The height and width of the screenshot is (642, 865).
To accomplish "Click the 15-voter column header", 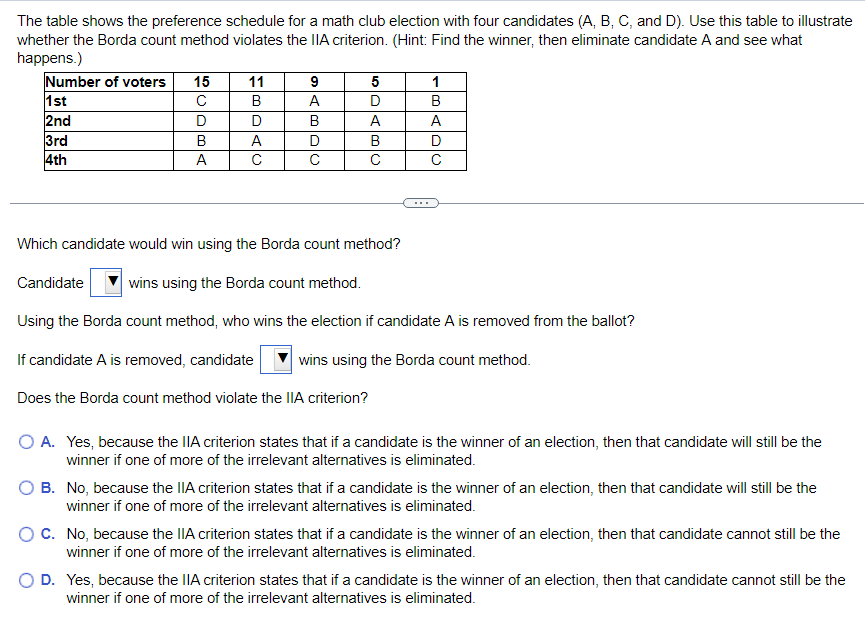I will coord(201,82).
